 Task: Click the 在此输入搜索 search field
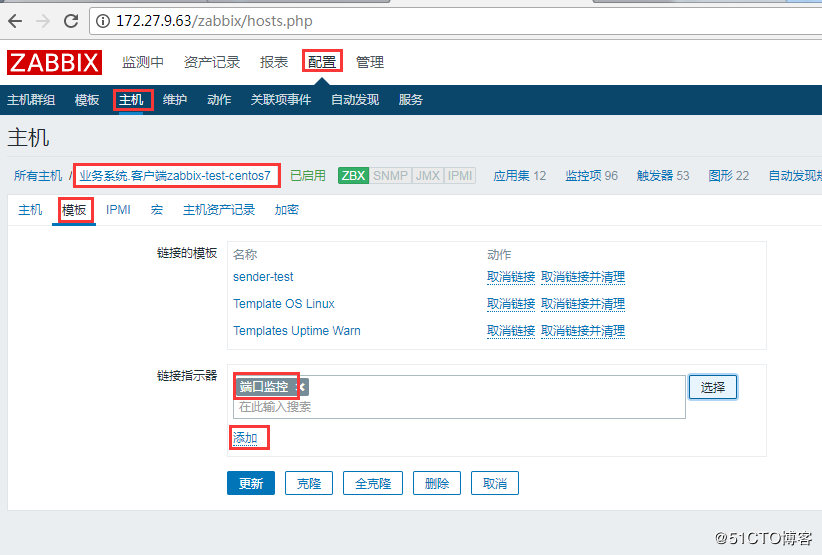coord(459,407)
